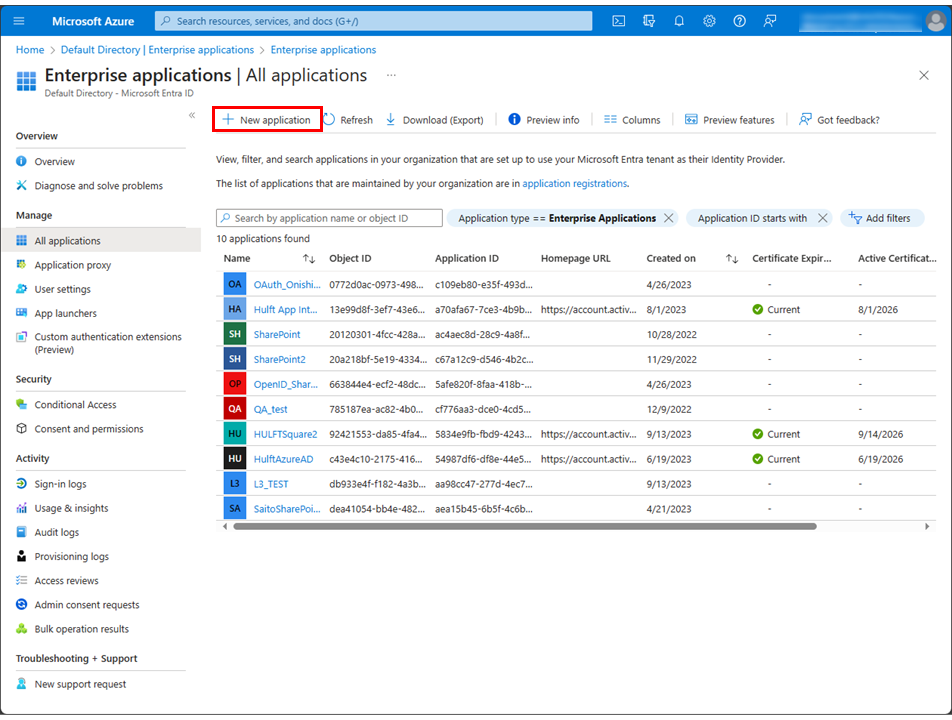This screenshot has width=952, height=720.
Task: Open Default Directory | Enterprise applications breadcrumb
Action: (157, 50)
